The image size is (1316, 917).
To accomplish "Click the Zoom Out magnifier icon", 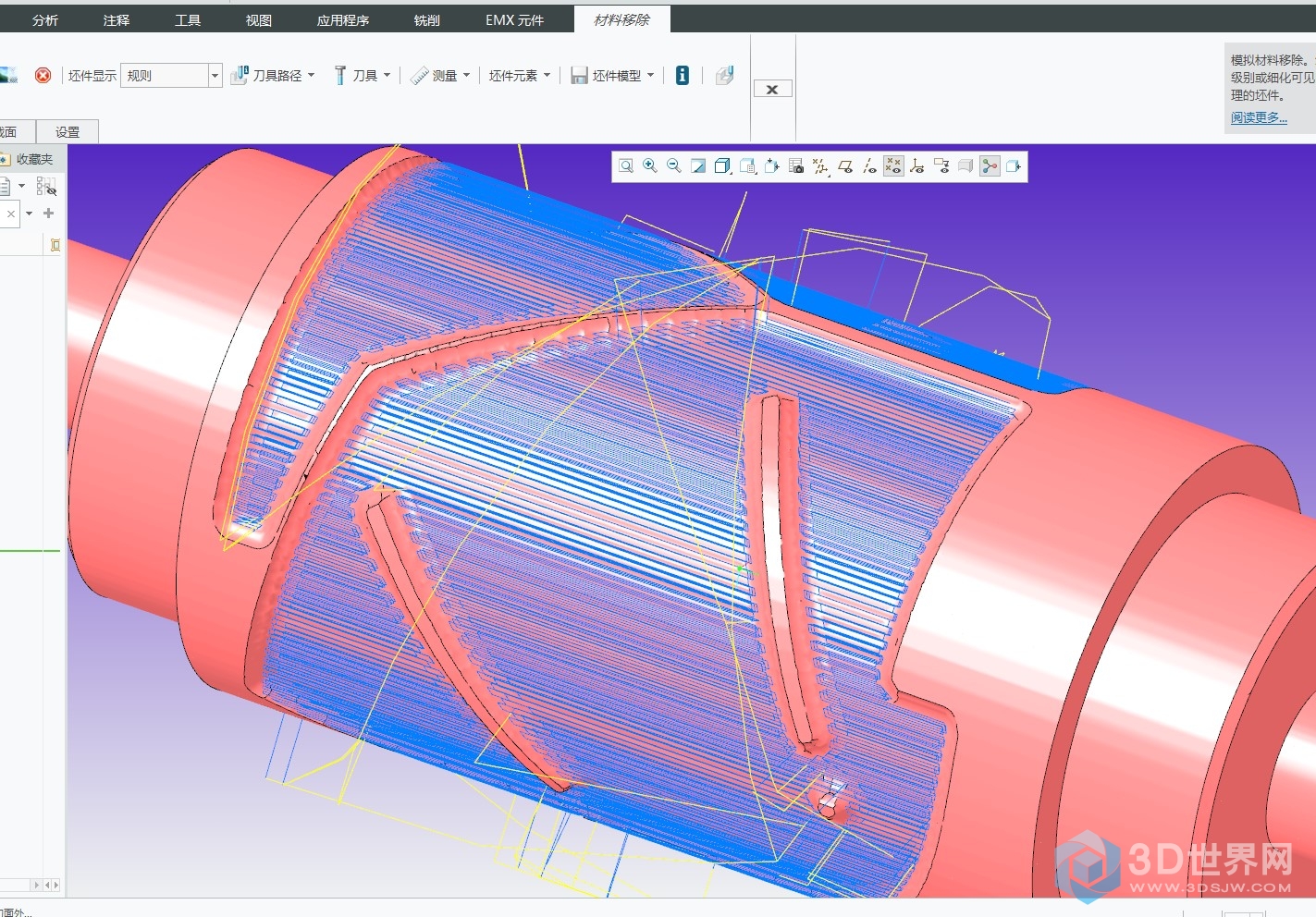I will (x=674, y=166).
